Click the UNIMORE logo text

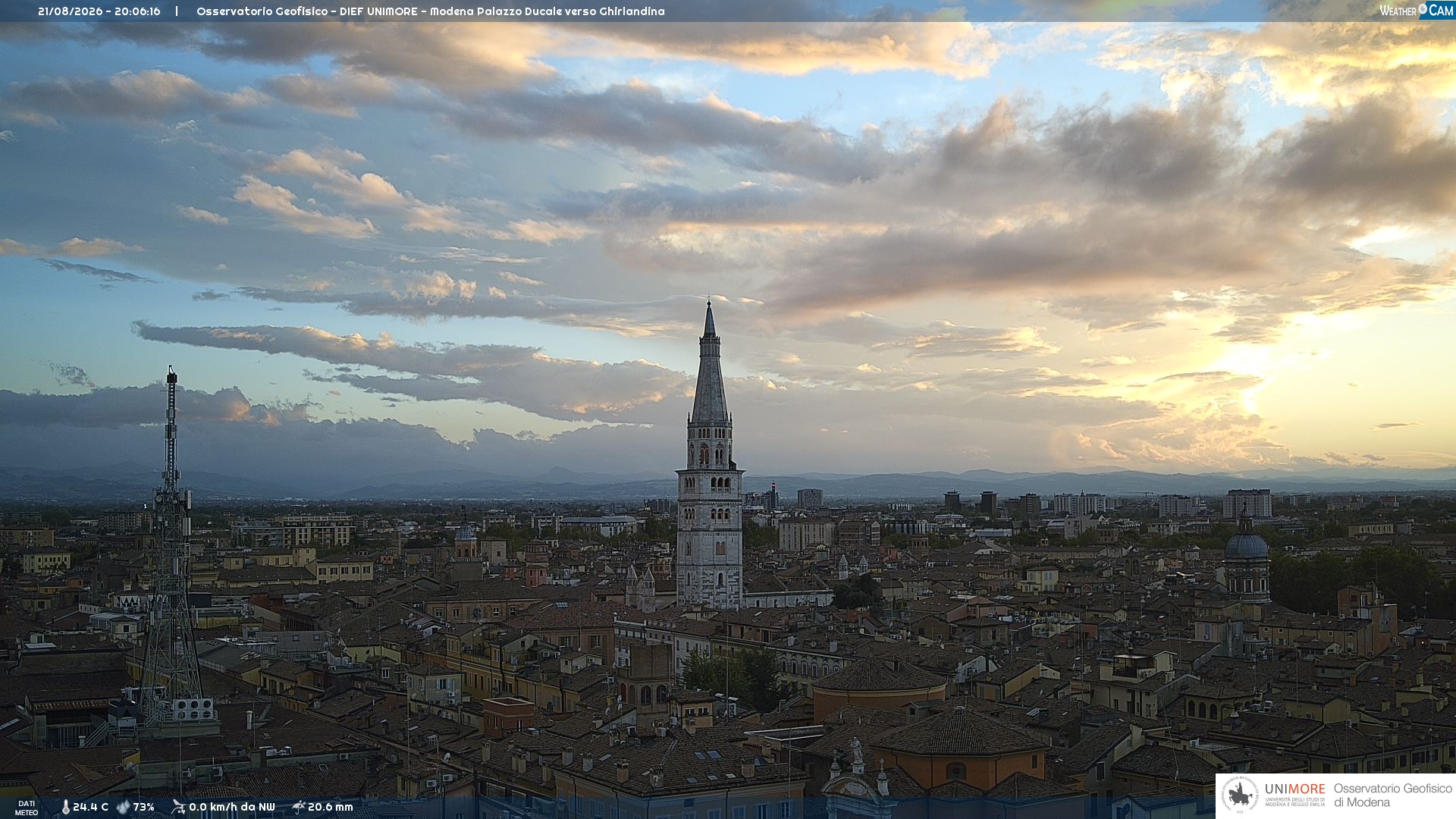[1294, 789]
